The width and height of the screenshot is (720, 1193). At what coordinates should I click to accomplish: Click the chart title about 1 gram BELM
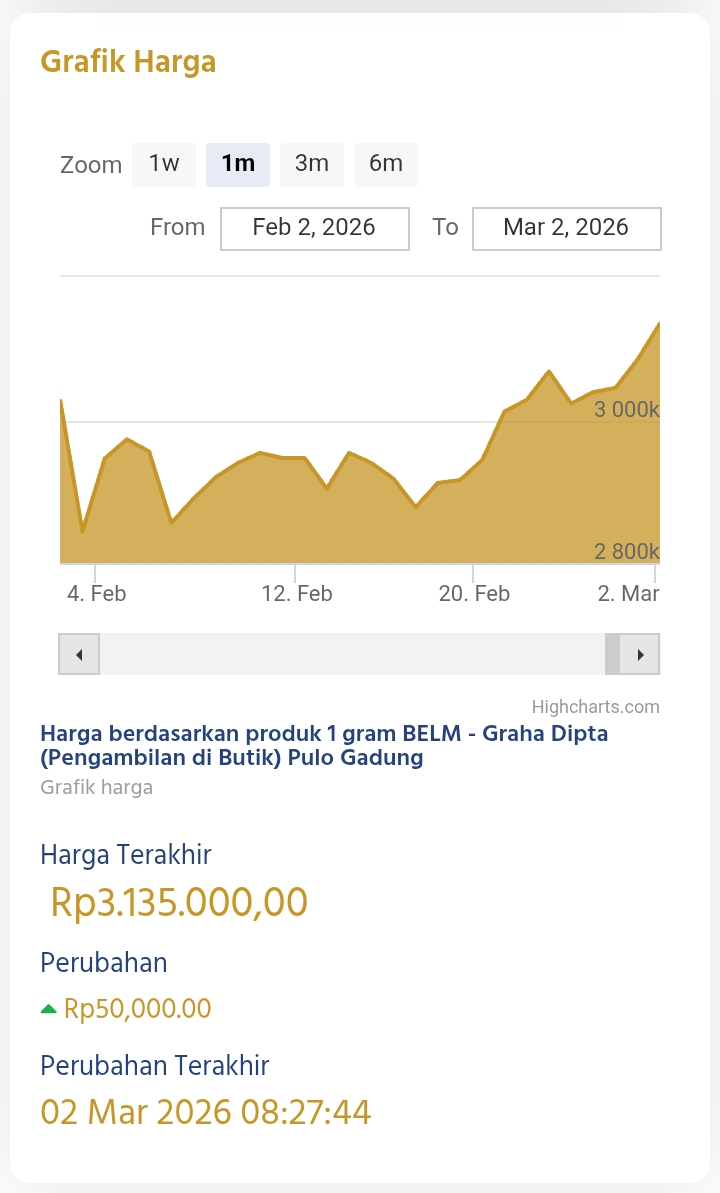324,745
